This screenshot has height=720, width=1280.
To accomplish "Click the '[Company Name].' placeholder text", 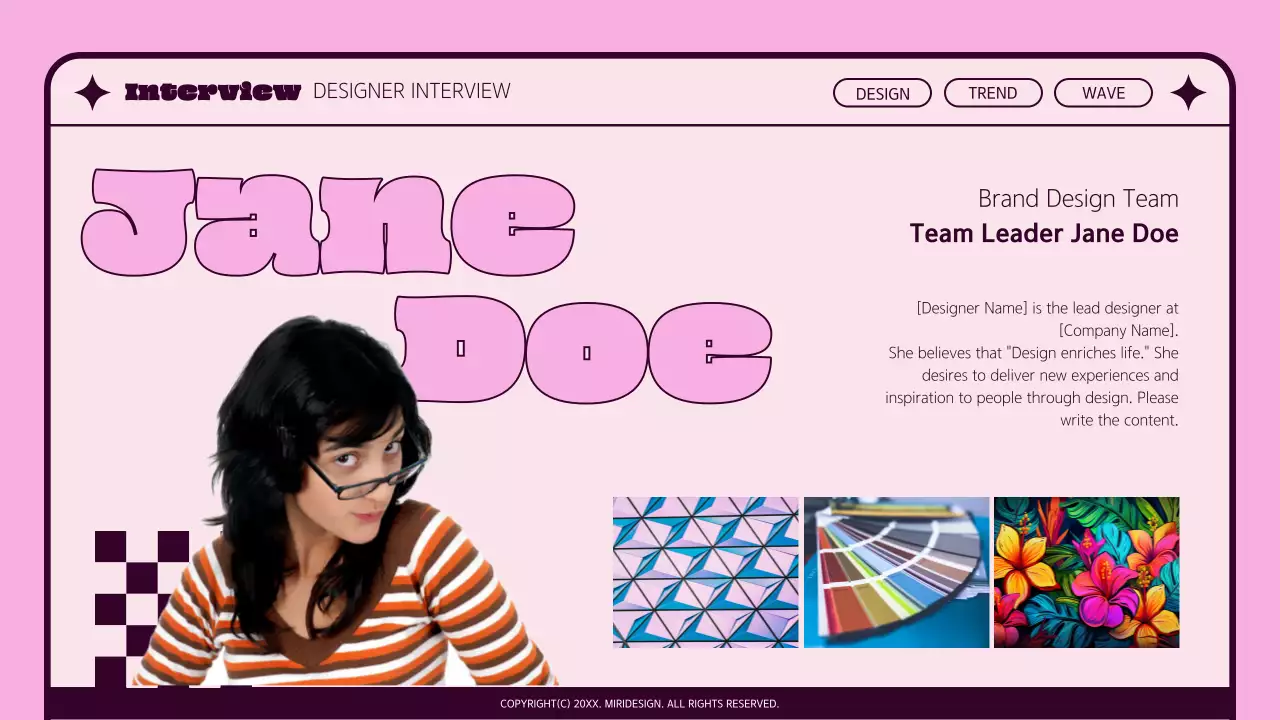I will (1118, 330).
